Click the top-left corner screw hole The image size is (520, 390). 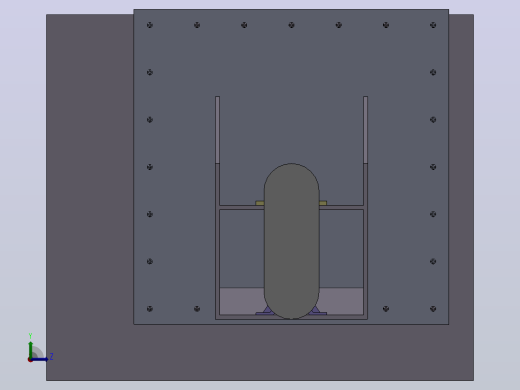(150, 25)
